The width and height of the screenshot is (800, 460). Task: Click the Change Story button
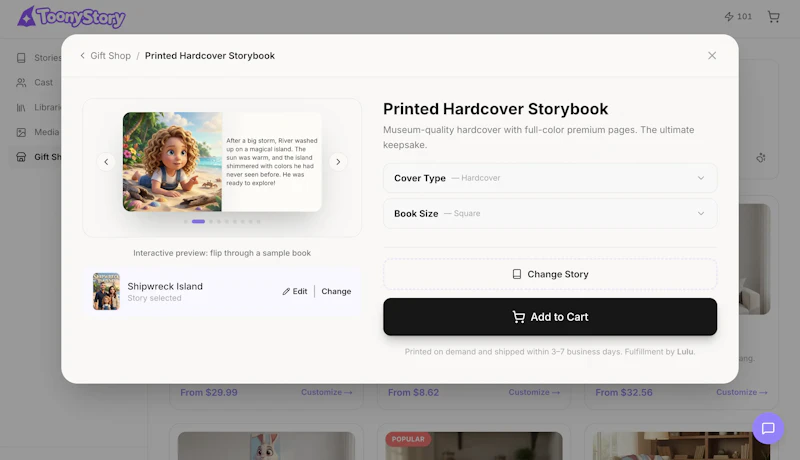[x=550, y=274]
